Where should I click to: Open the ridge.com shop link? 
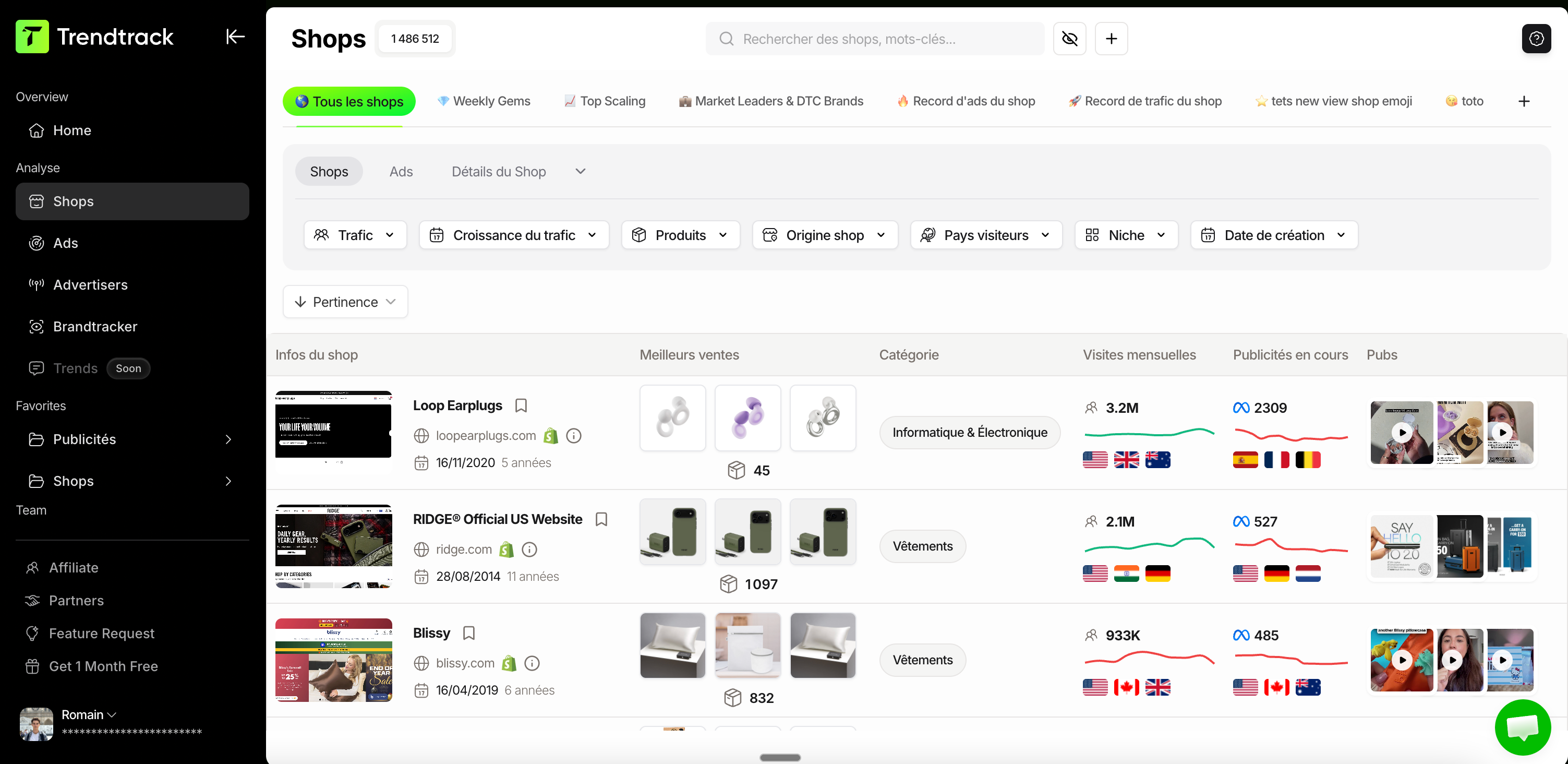463,550
